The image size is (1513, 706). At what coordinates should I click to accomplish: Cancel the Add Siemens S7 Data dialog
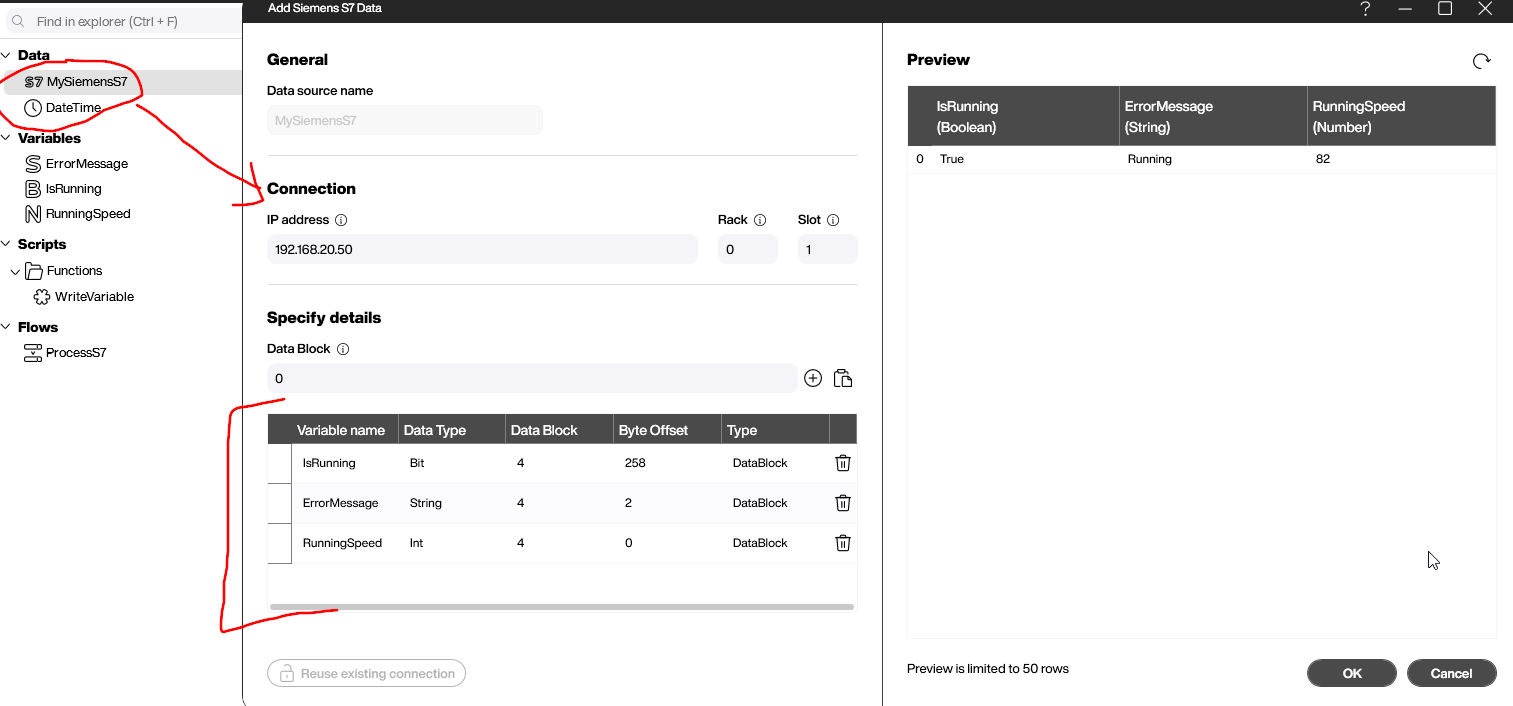pos(1452,673)
